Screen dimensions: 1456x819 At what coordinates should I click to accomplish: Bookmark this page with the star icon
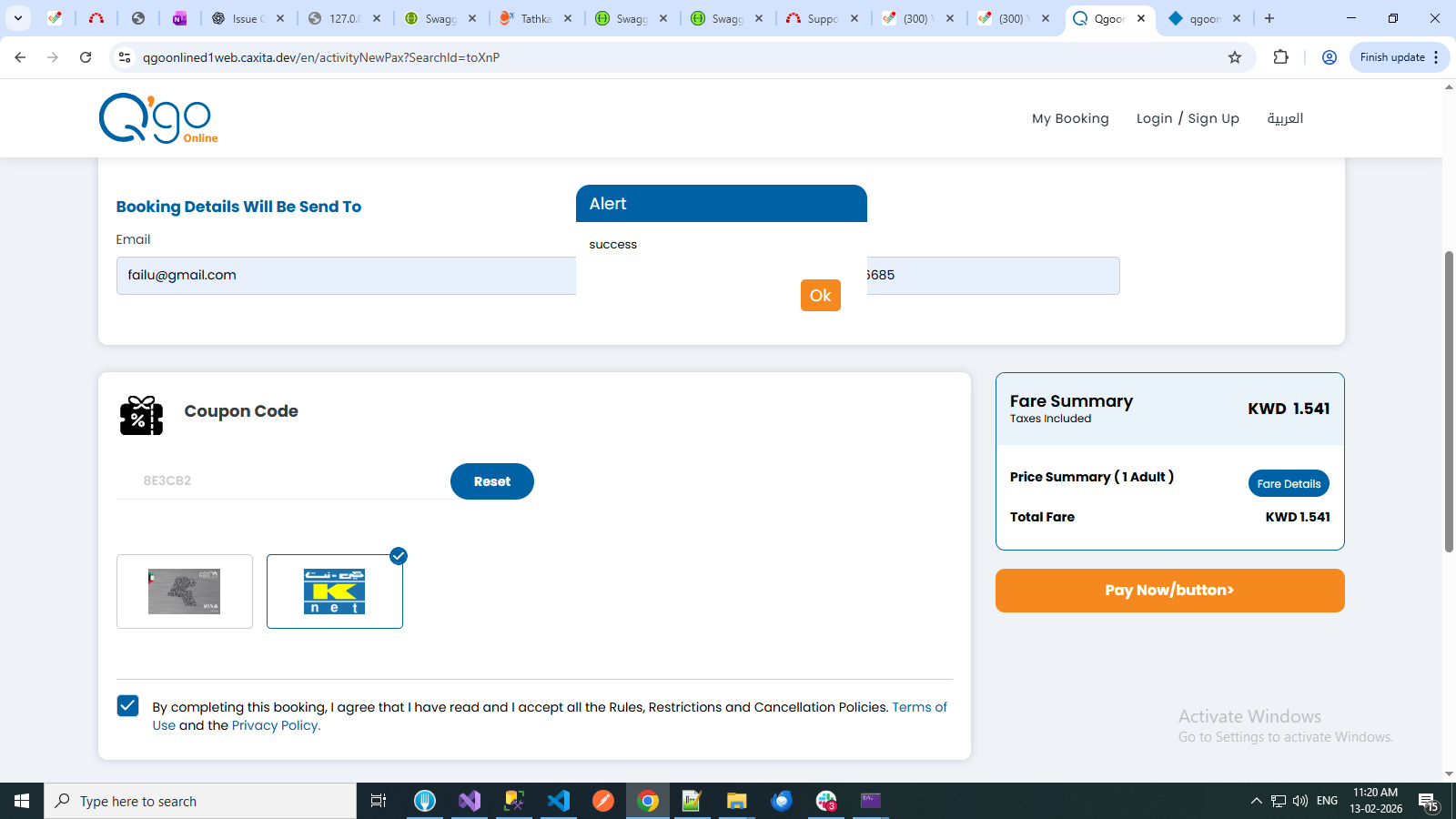pos(1235,57)
